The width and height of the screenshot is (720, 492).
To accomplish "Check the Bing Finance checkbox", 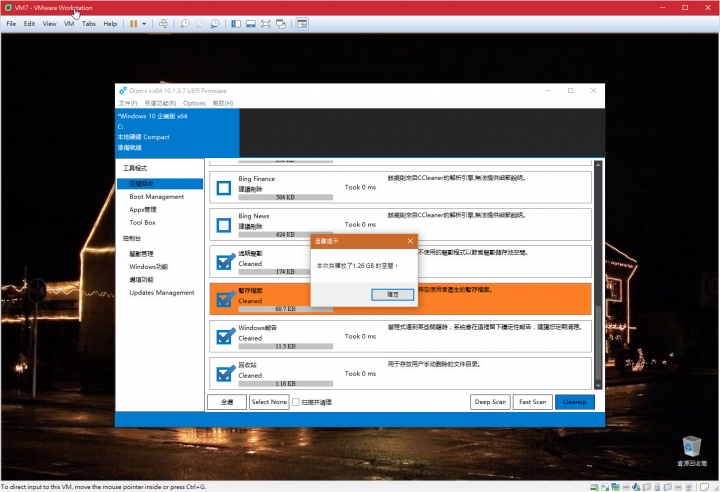I will [x=224, y=188].
